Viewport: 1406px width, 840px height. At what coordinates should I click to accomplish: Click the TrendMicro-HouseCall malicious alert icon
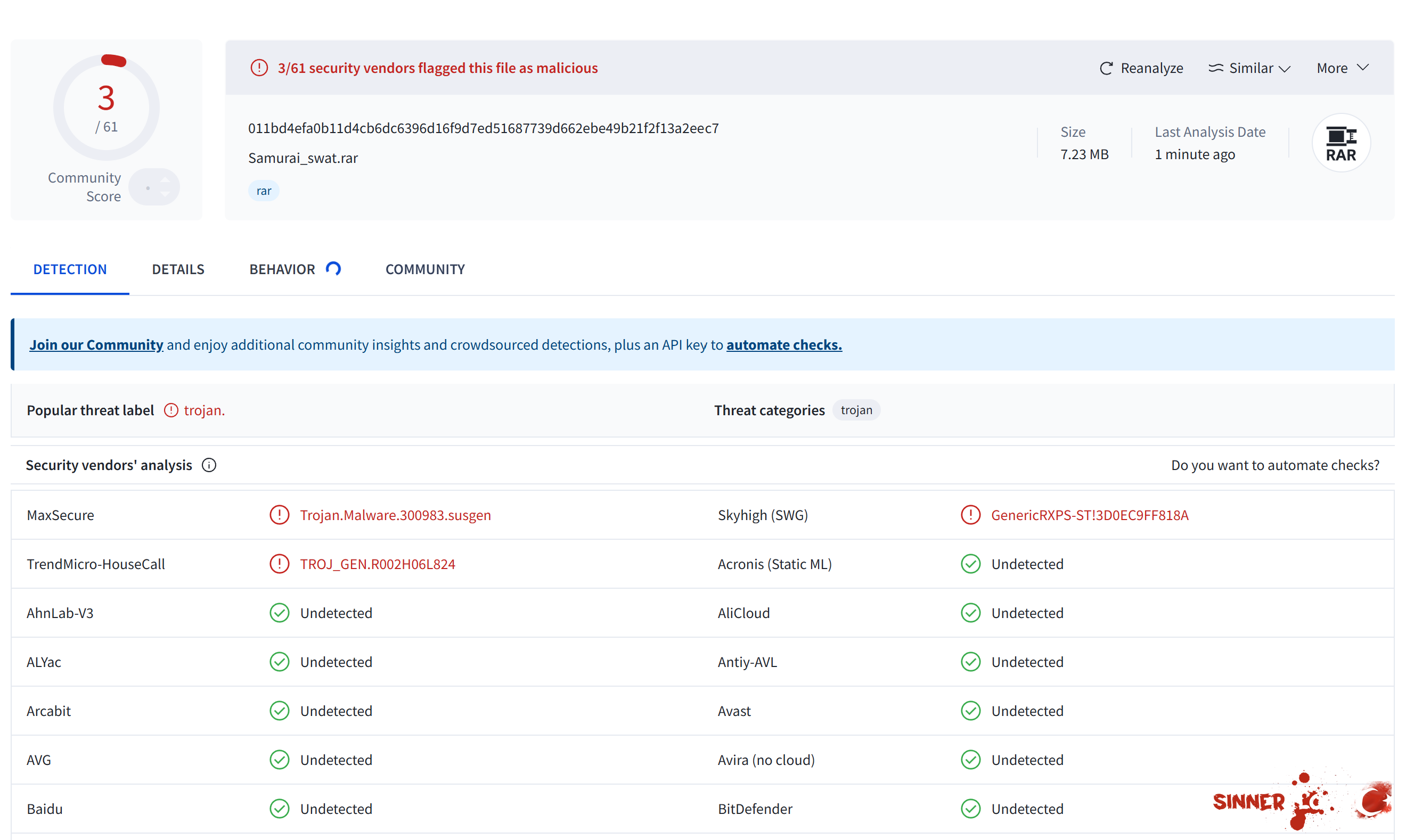click(279, 564)
